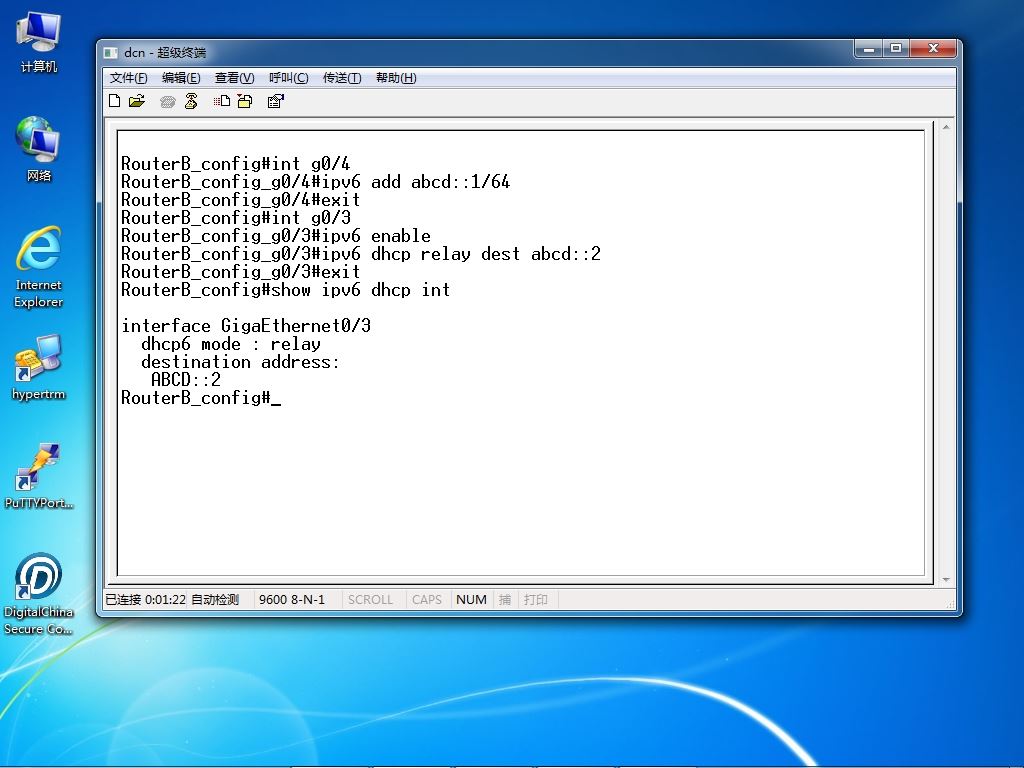Image resolution: width=1024 pixels, height=768 pixels.
Task: Click the 'dhcp6 mode : relay' line
Action: coord(231,344)
